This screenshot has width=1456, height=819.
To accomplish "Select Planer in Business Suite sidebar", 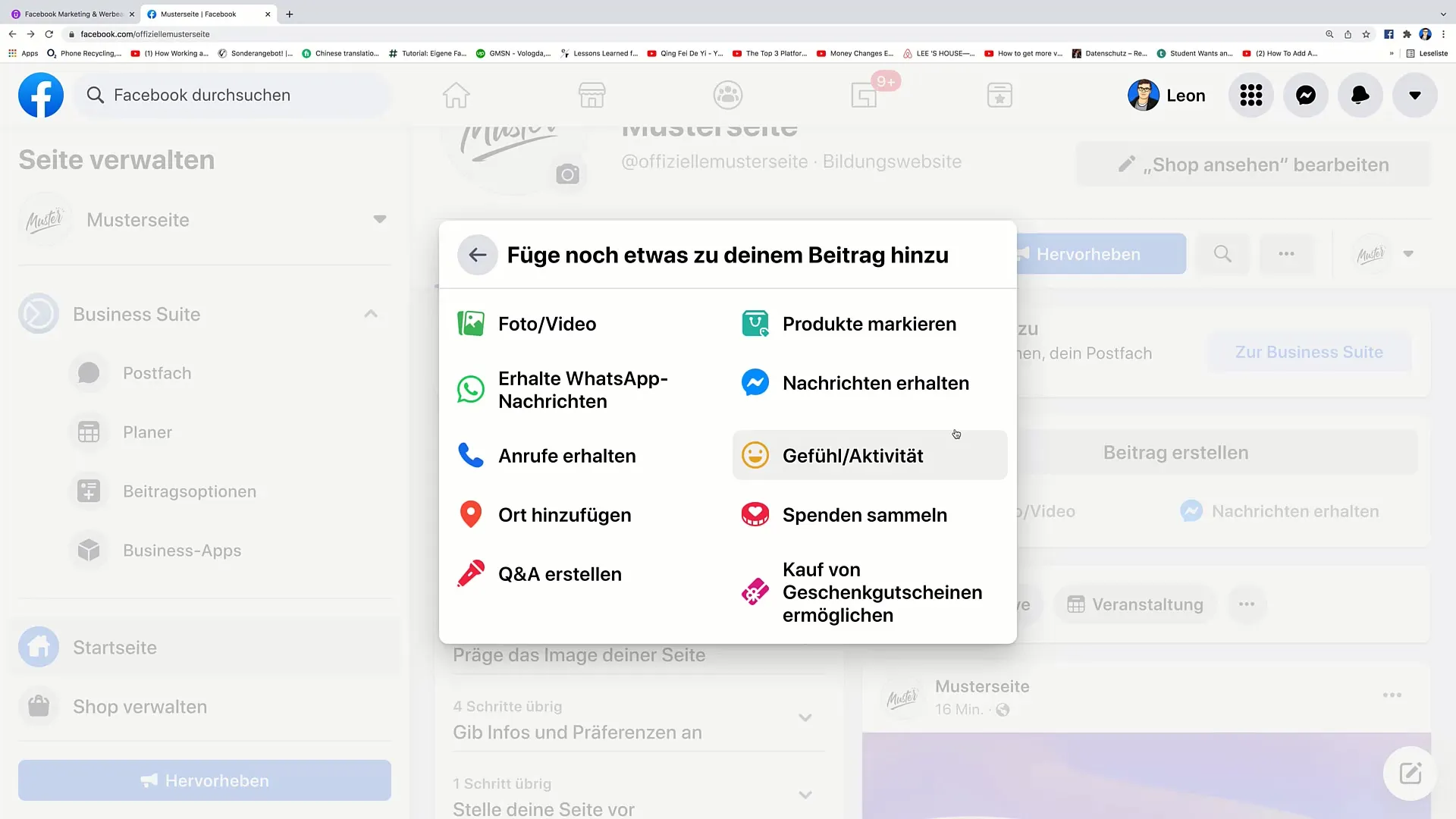I will [x=148, y=432].
